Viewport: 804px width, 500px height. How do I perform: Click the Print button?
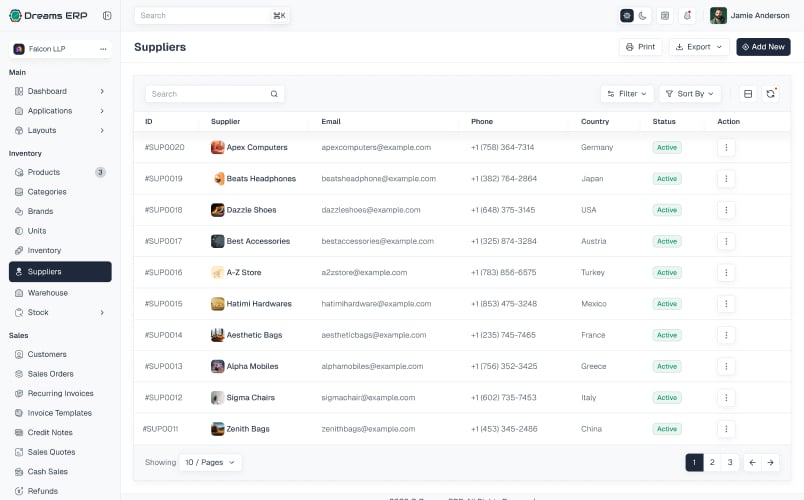click(x=640, y=47)
